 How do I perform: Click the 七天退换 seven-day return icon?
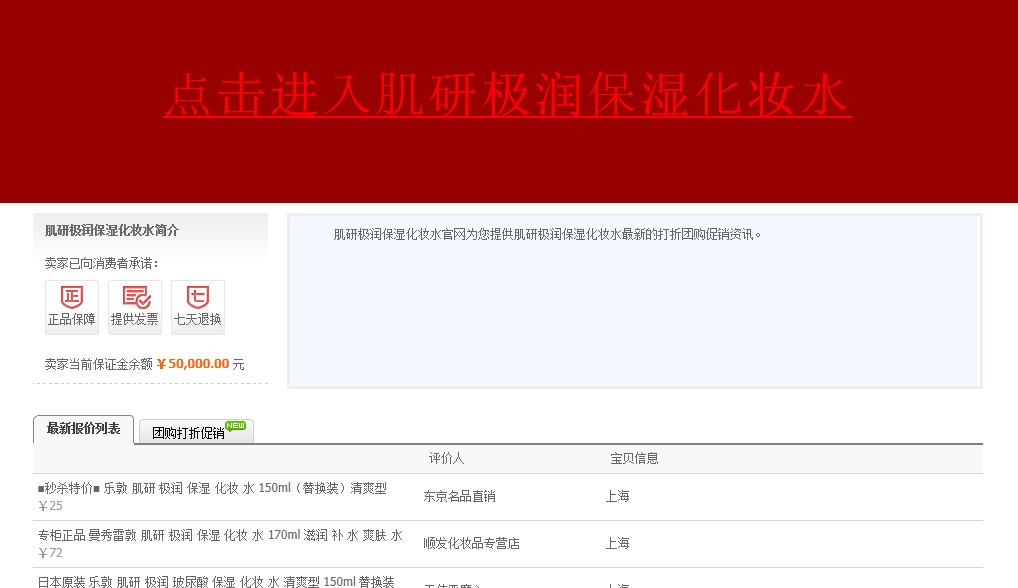198,306
